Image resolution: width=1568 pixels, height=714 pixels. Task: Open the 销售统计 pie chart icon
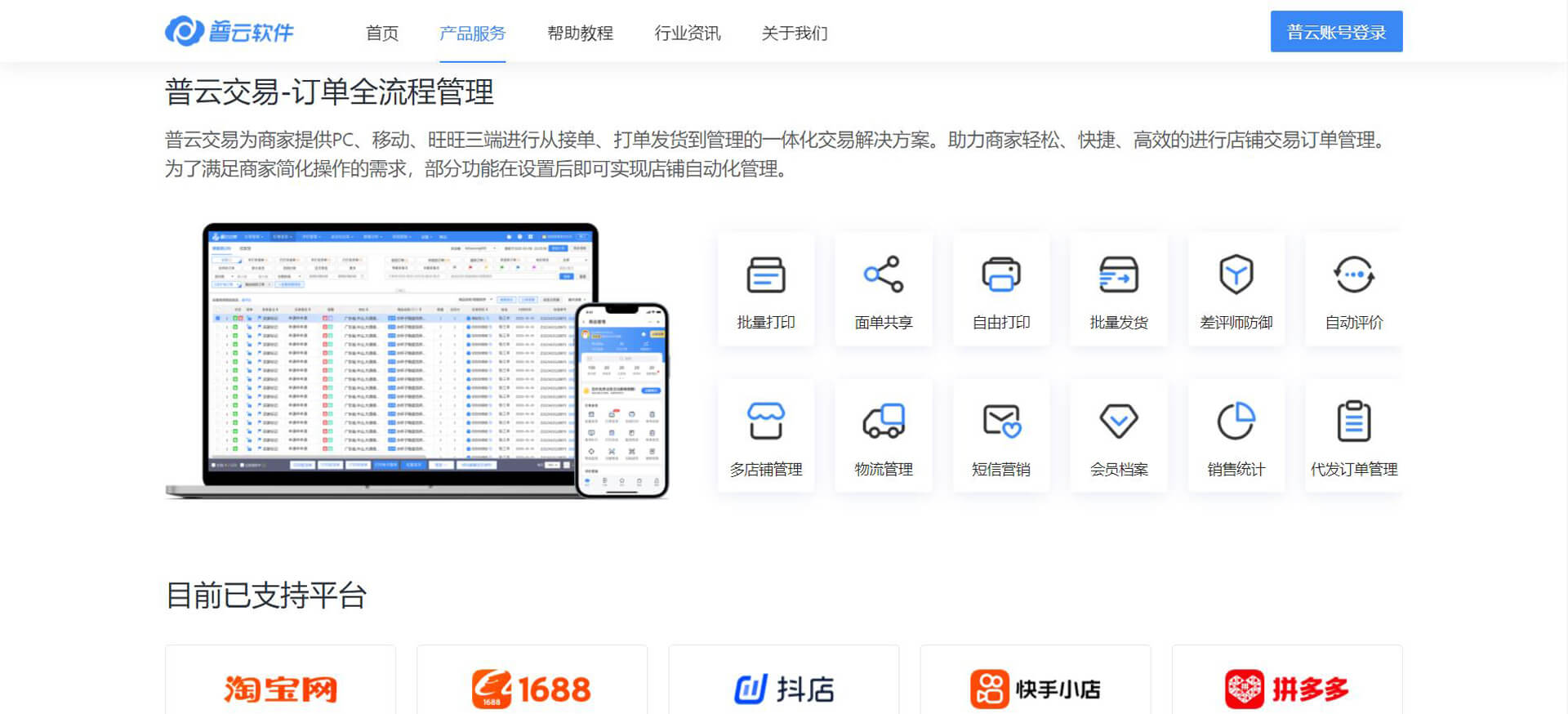[1236, 422]
